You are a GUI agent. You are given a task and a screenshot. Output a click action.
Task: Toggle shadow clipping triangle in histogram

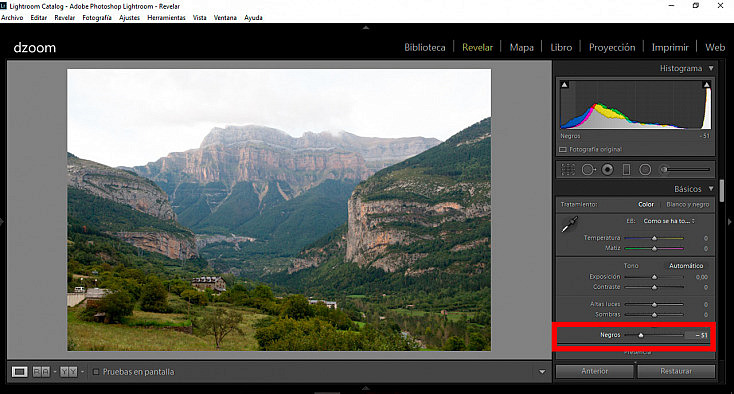pos(565,85)
